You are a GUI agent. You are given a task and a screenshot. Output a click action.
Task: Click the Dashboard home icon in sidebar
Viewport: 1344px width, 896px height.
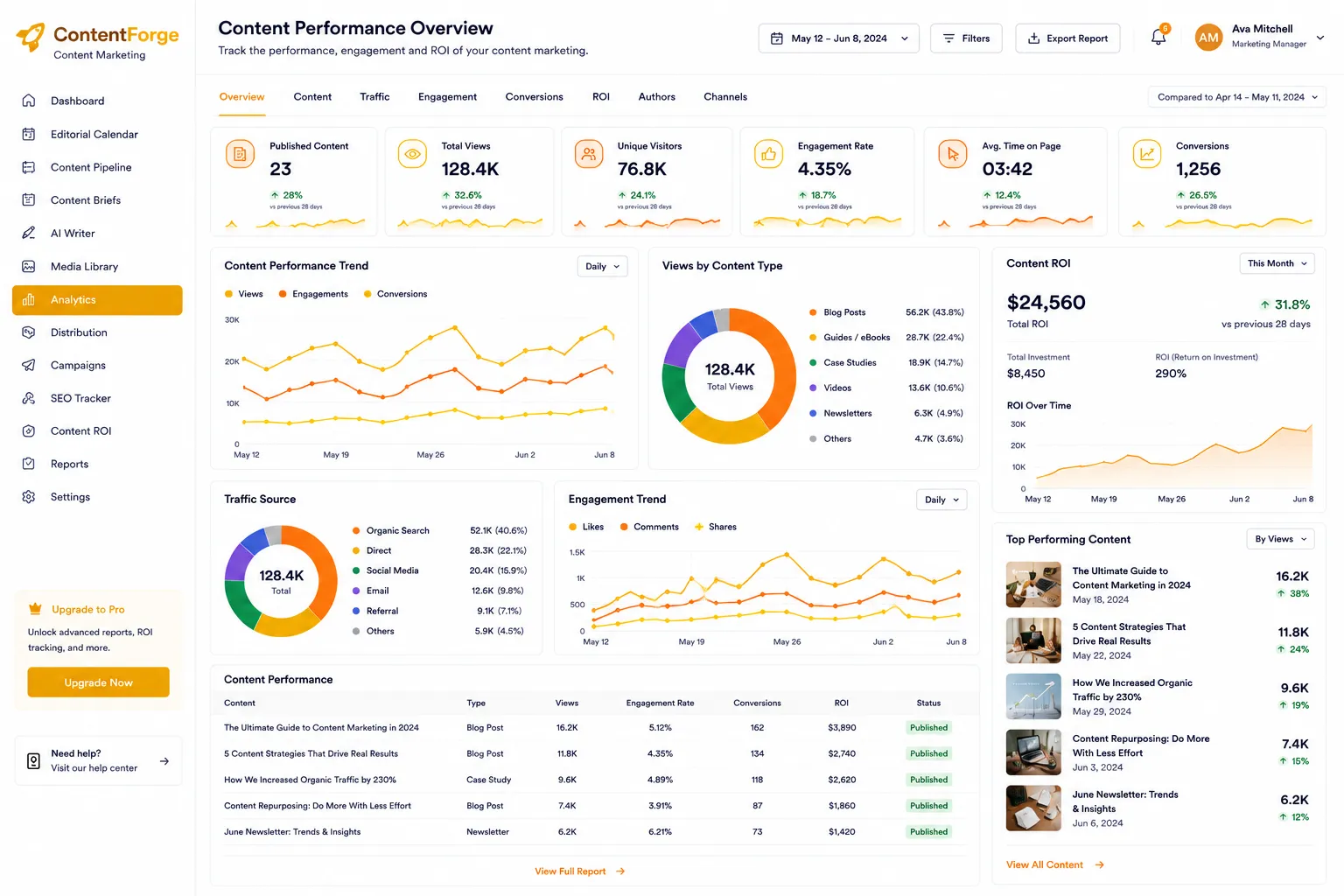click(29, 101)
